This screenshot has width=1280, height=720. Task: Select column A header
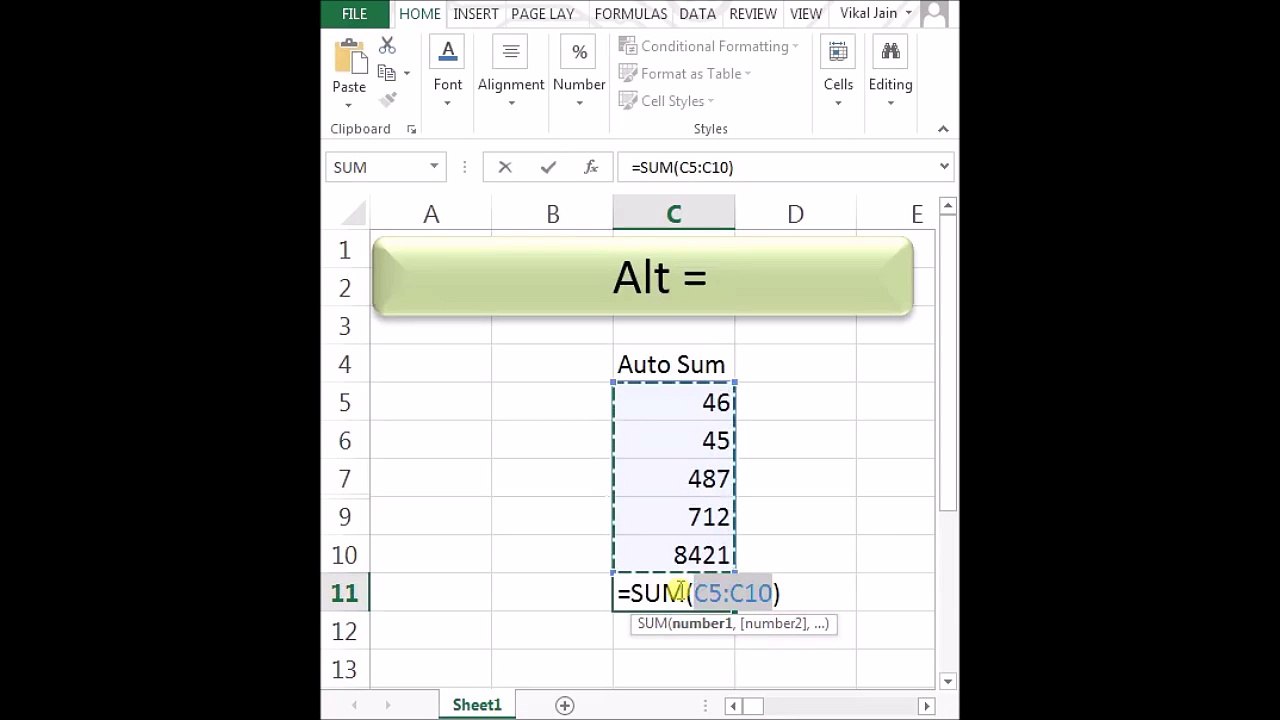pyautogui.click(x=431, y=214)
